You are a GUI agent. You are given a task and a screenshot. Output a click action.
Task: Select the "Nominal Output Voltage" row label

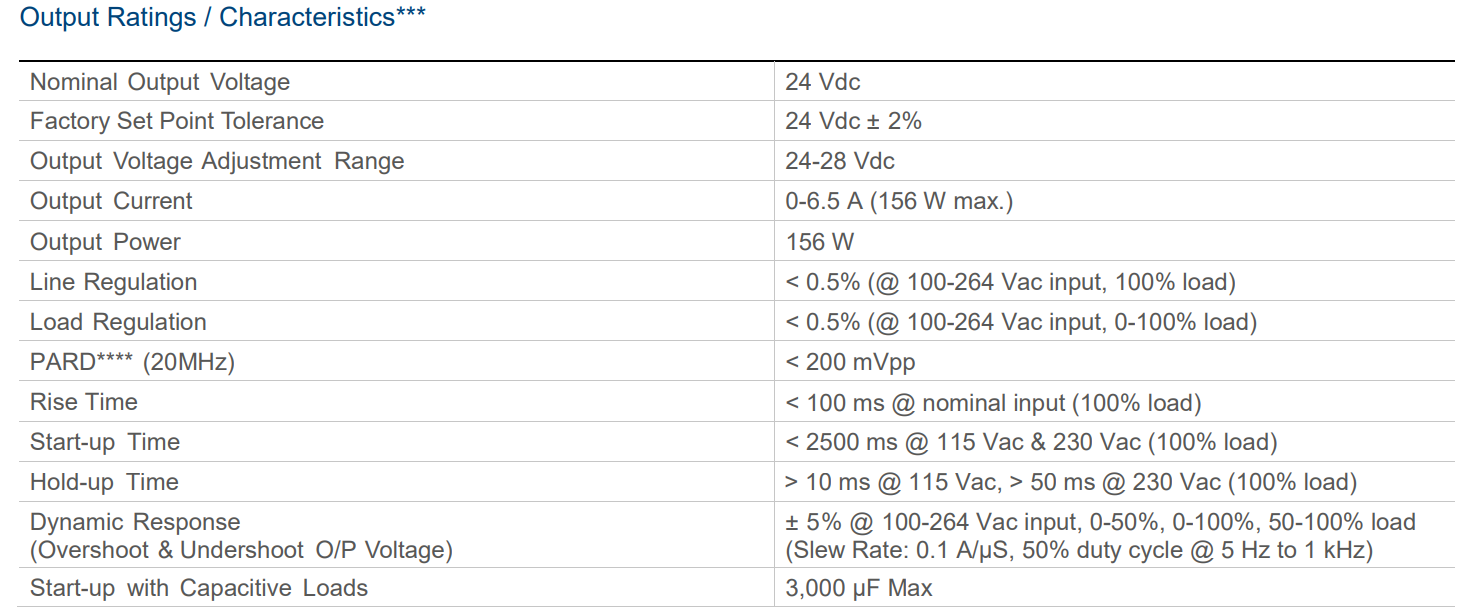point(160,82)
